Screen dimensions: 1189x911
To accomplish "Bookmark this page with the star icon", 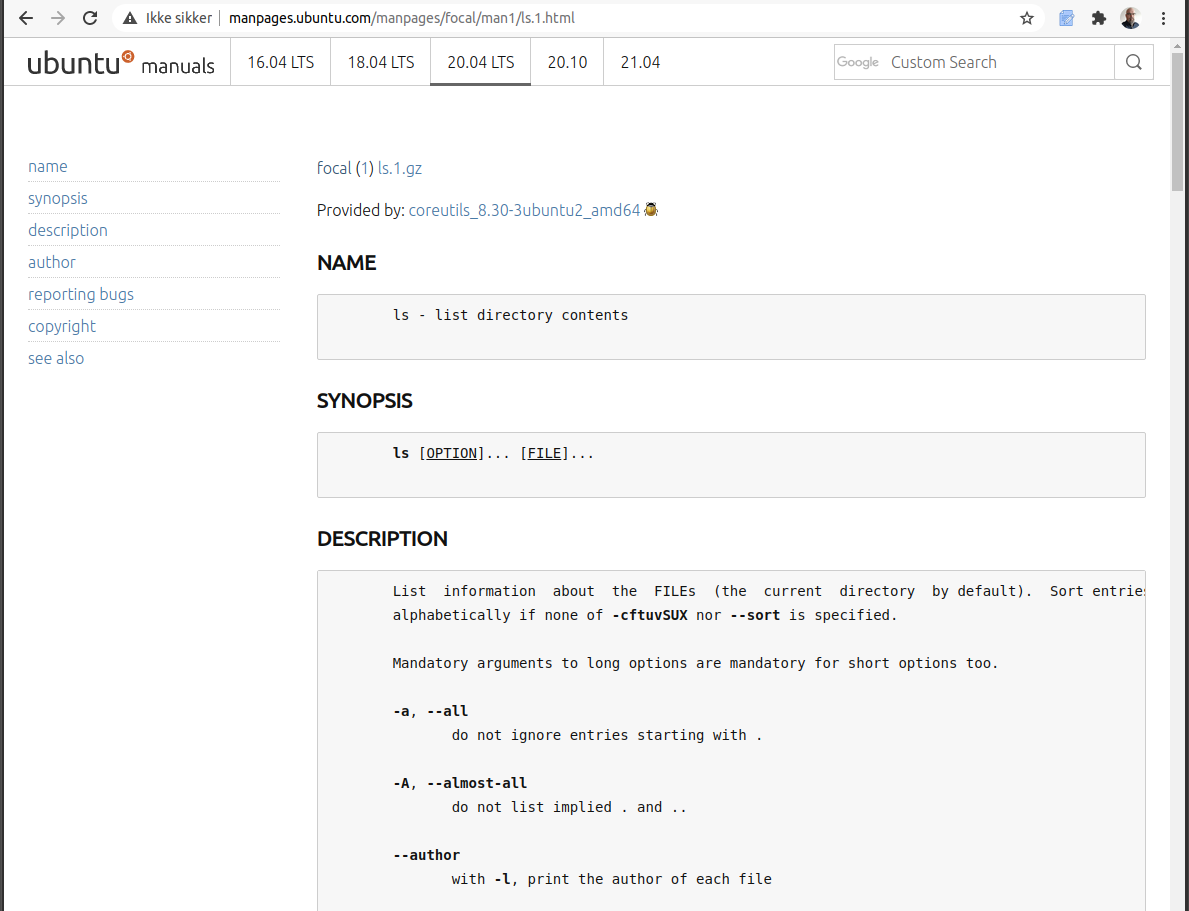I will 1026,18.
